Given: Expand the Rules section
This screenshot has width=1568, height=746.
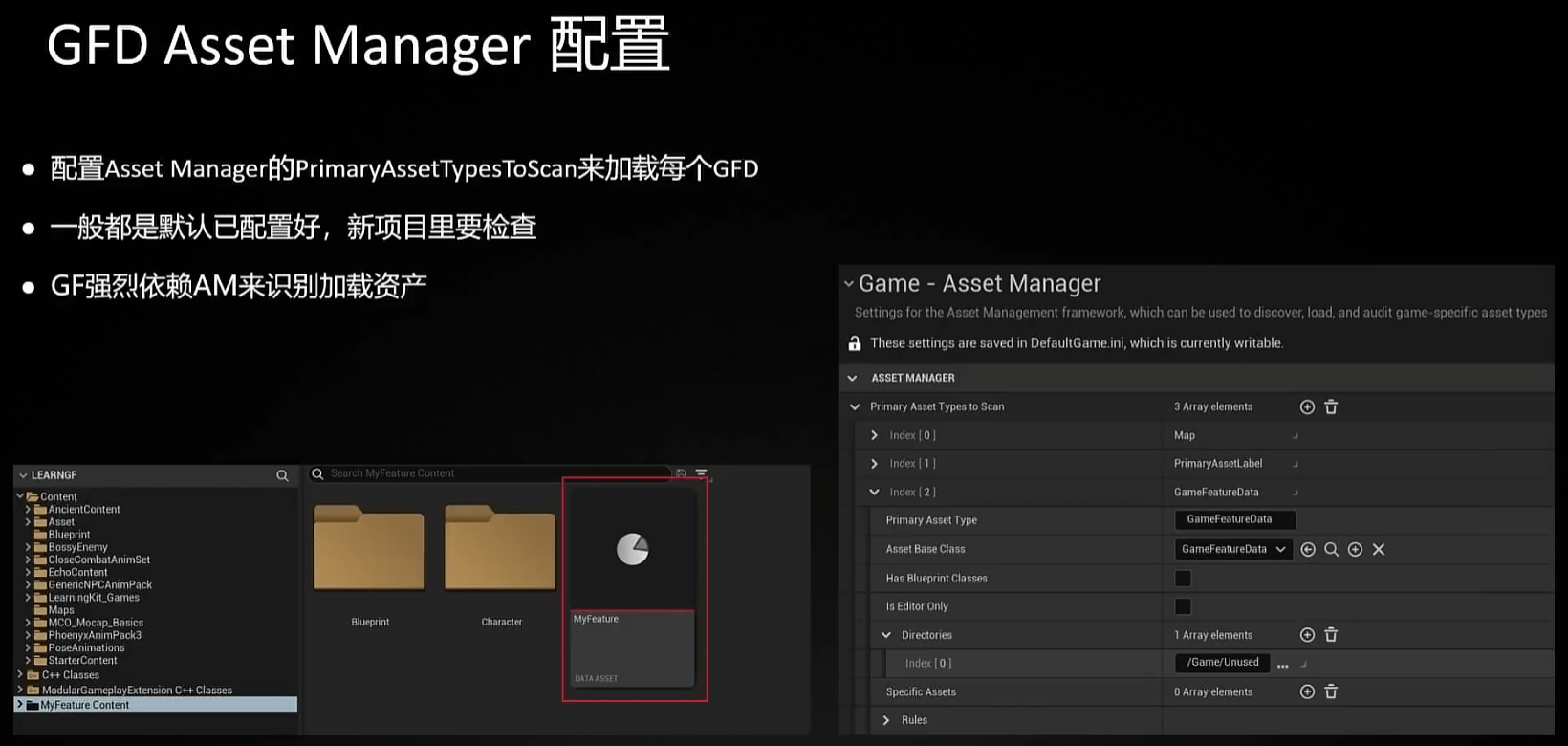Looking at the screenshot, I should (886, 720).
